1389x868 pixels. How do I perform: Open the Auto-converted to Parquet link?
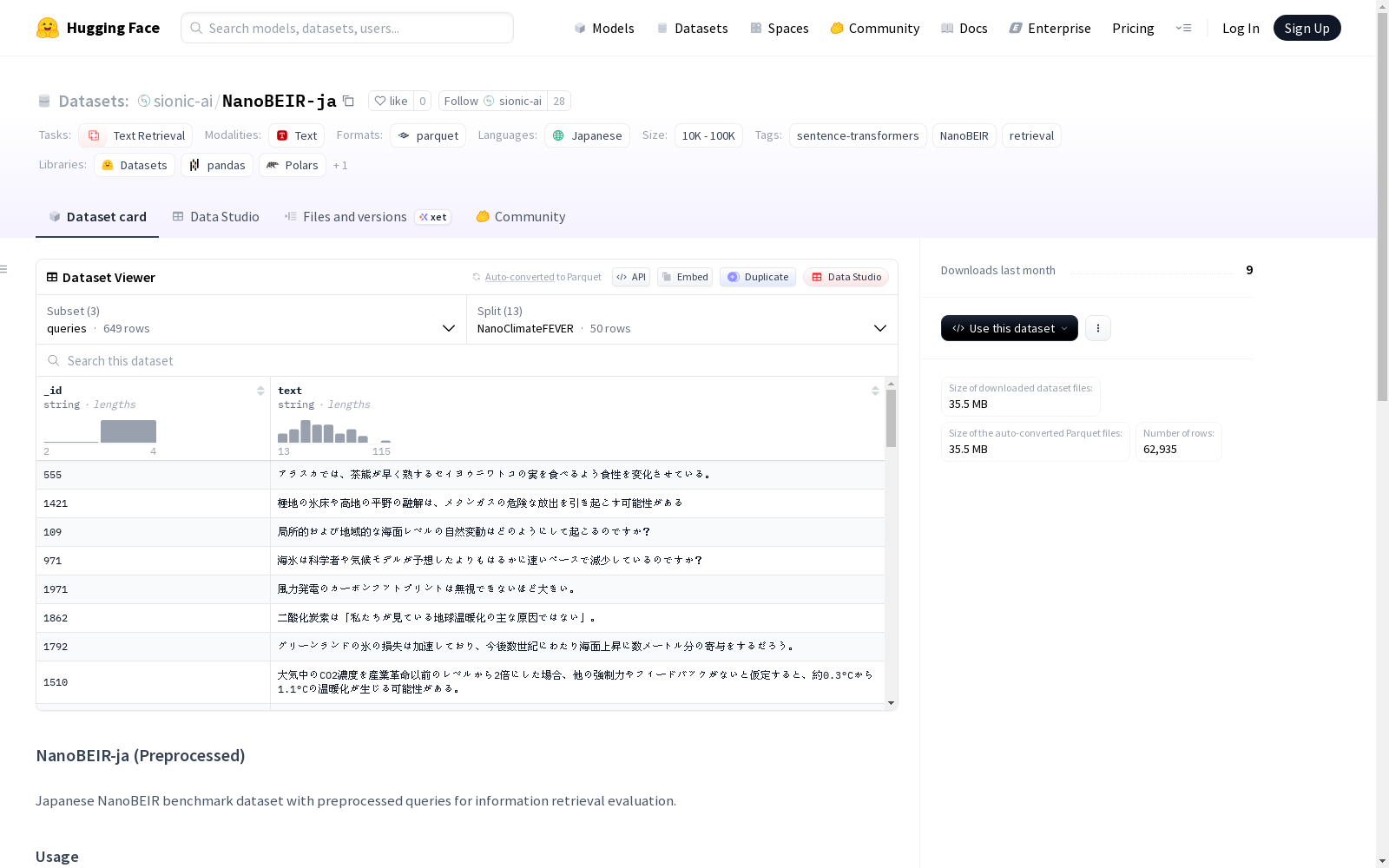(543, 277)
